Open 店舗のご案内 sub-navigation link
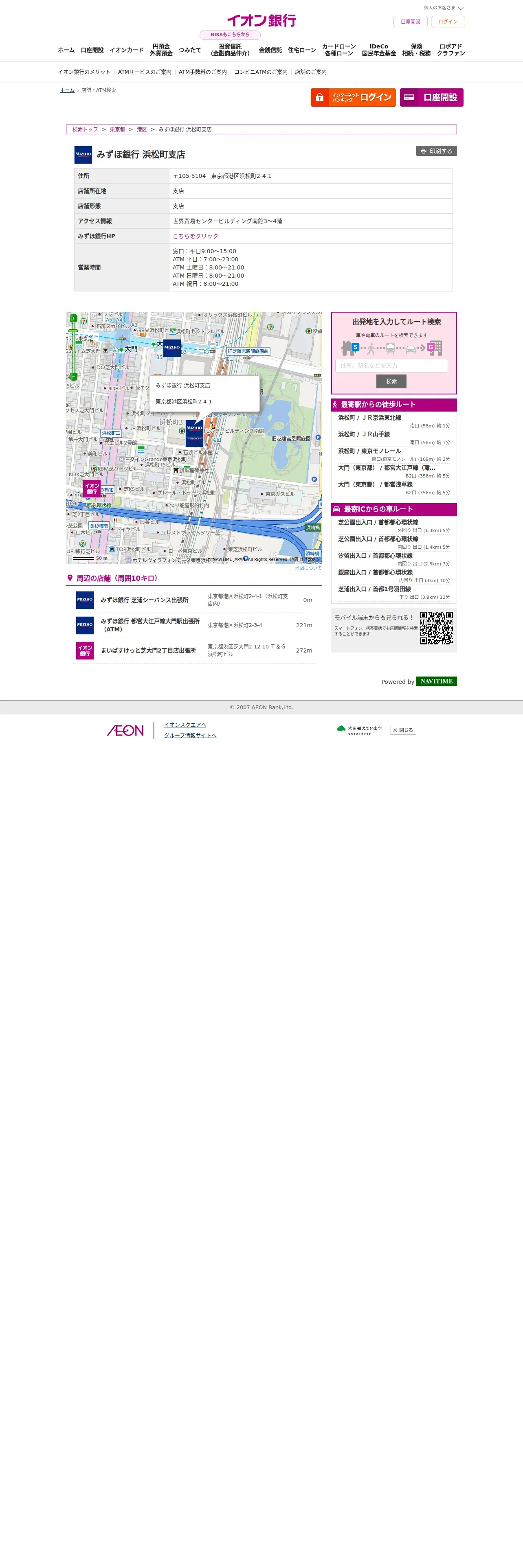 [x=310, y=72]
